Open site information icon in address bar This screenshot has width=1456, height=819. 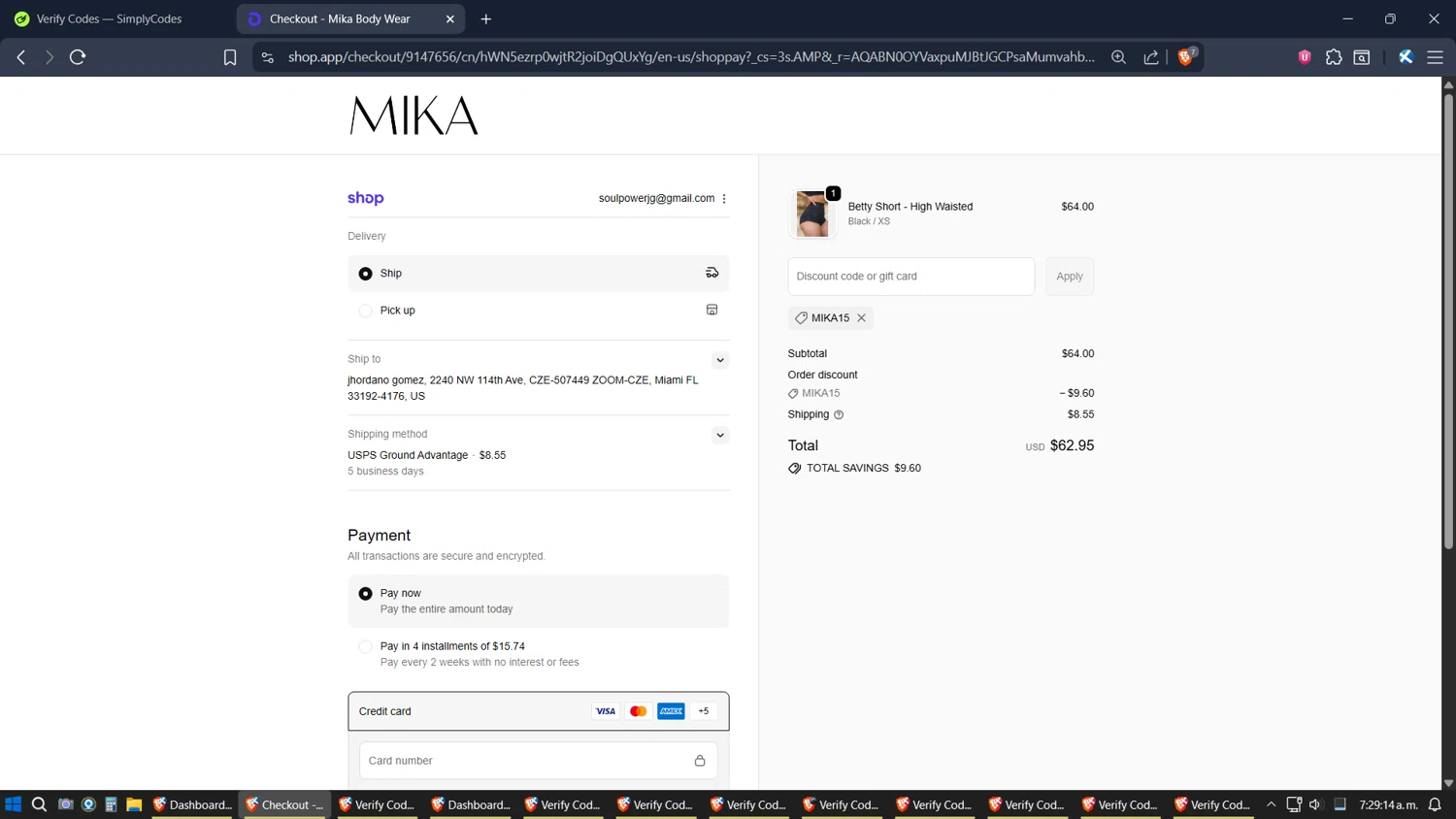pyautogui.click(x=268, y=57)
